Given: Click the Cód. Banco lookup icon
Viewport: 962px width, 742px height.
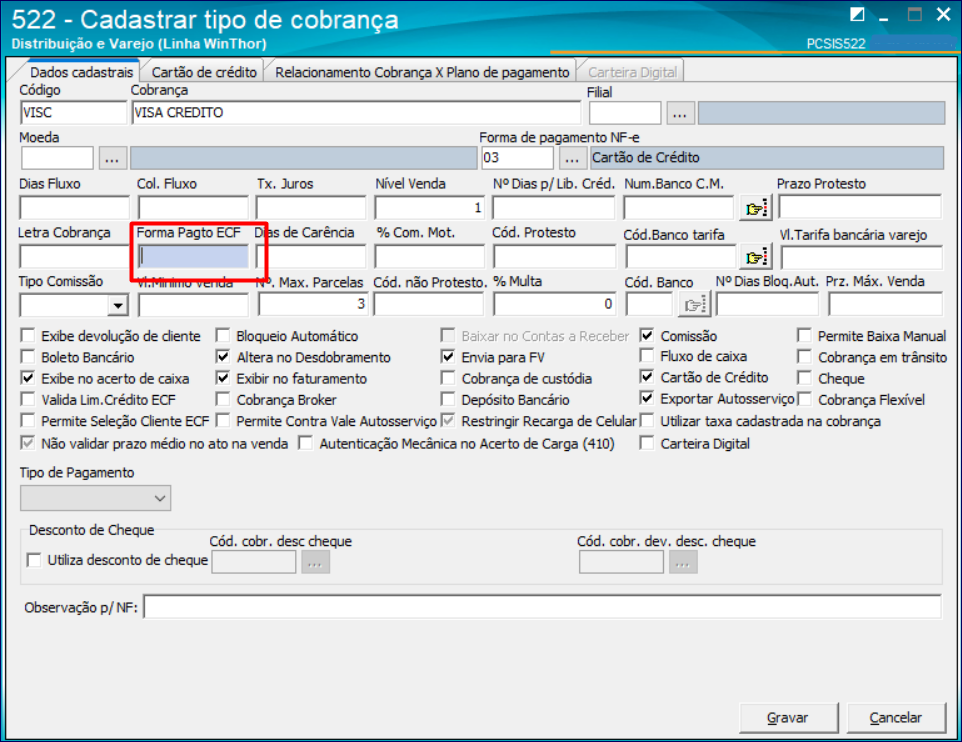Looking at the screenshot, I should point(694,304).
